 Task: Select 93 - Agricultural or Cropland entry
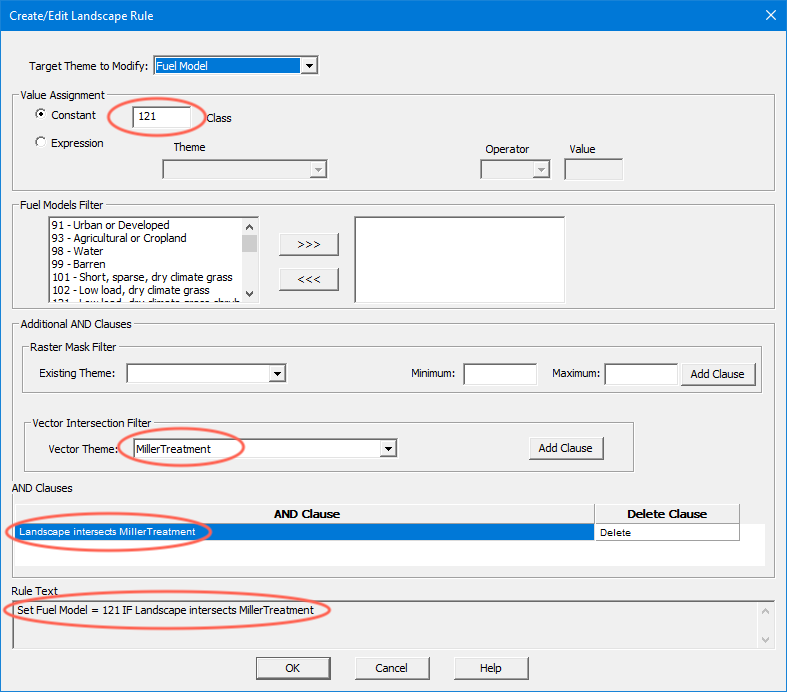coord(119,238)
